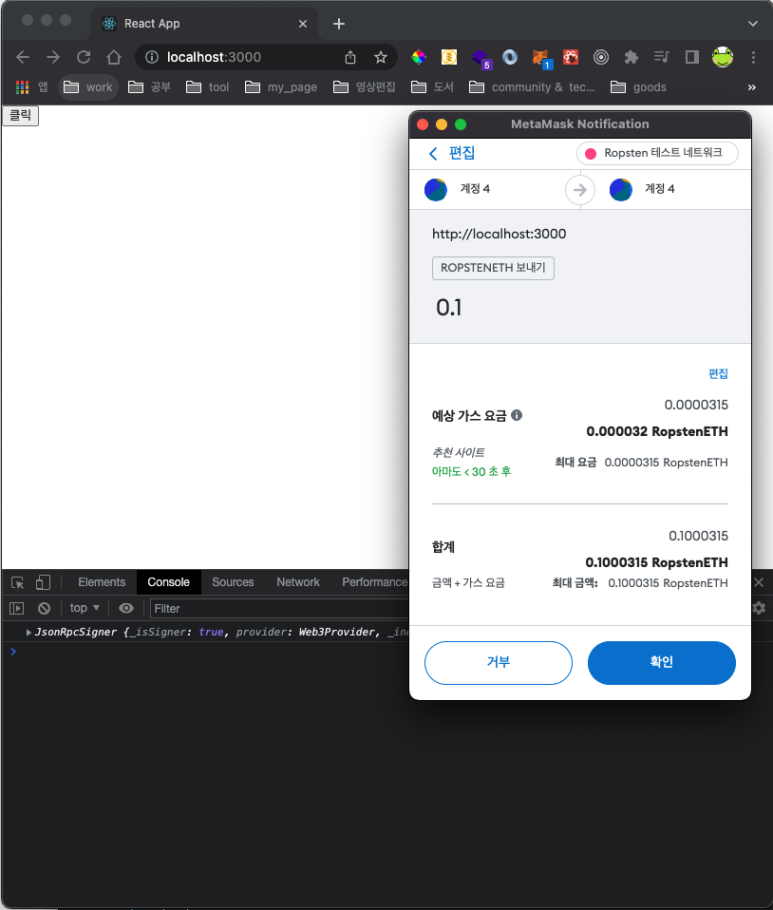Close the DevTools panel
This screenshot has width=773, height=910.
758,582
